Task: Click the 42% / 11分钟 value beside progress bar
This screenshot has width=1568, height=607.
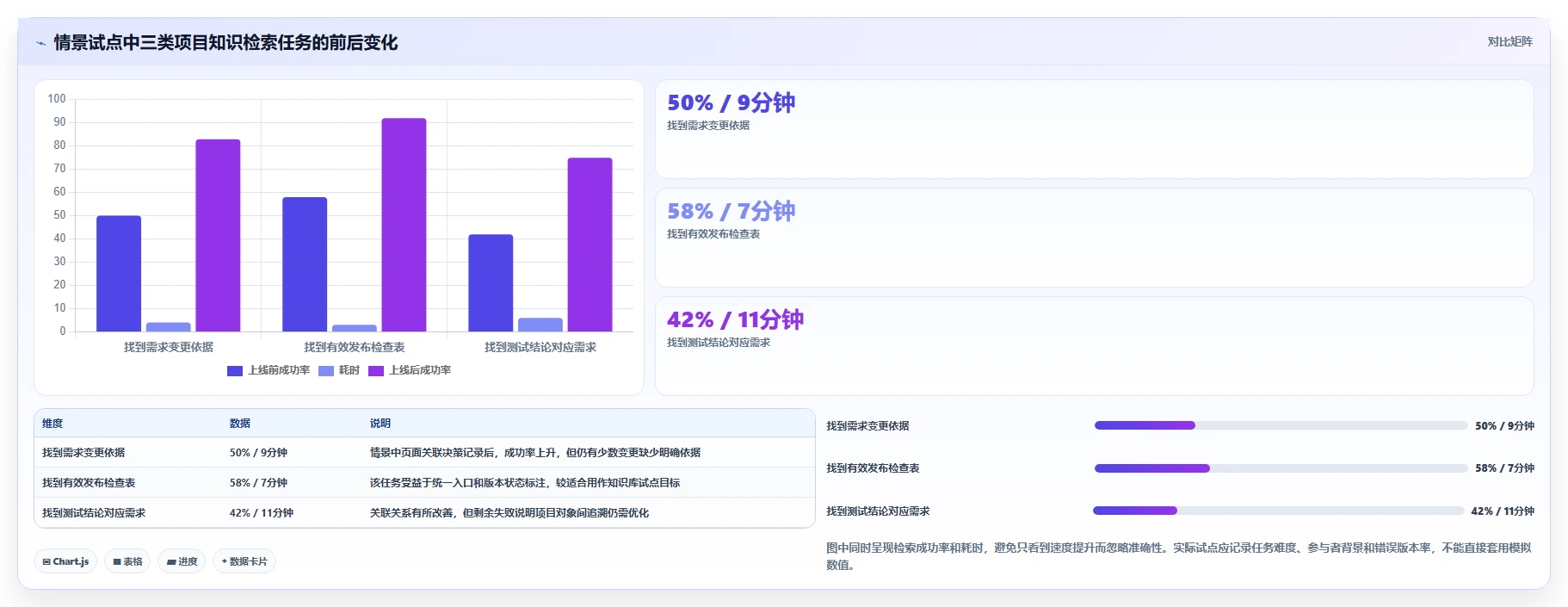Action: (1503, 511)
